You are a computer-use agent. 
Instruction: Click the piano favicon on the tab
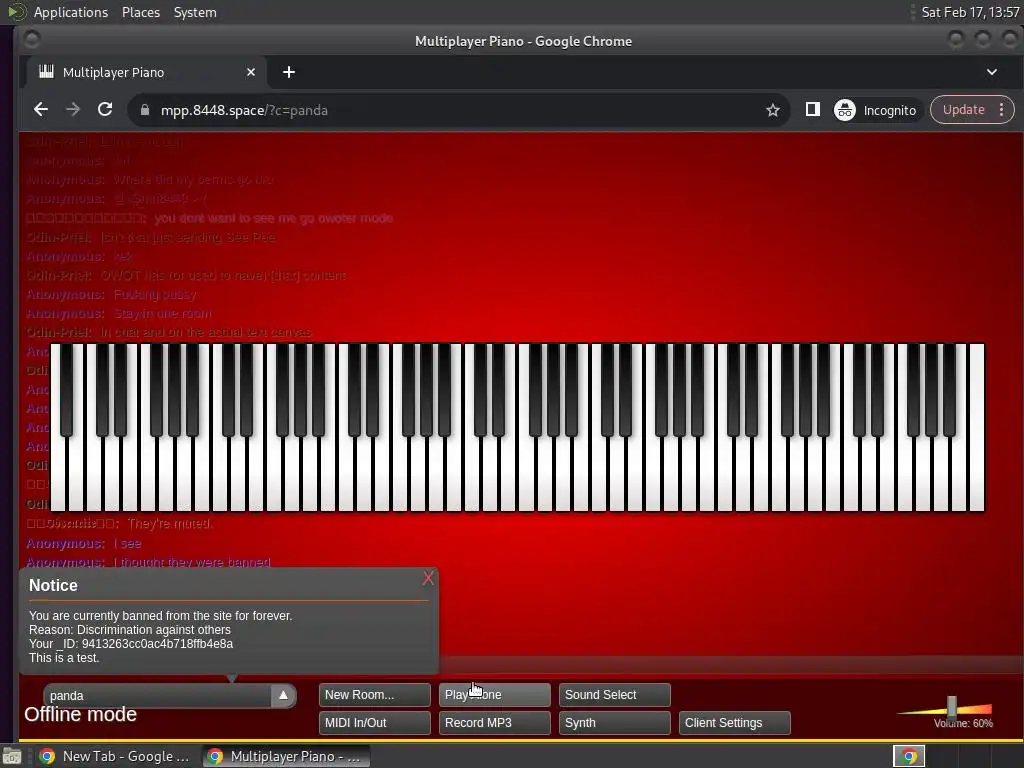pyautogui.click(x=46, y=72)
